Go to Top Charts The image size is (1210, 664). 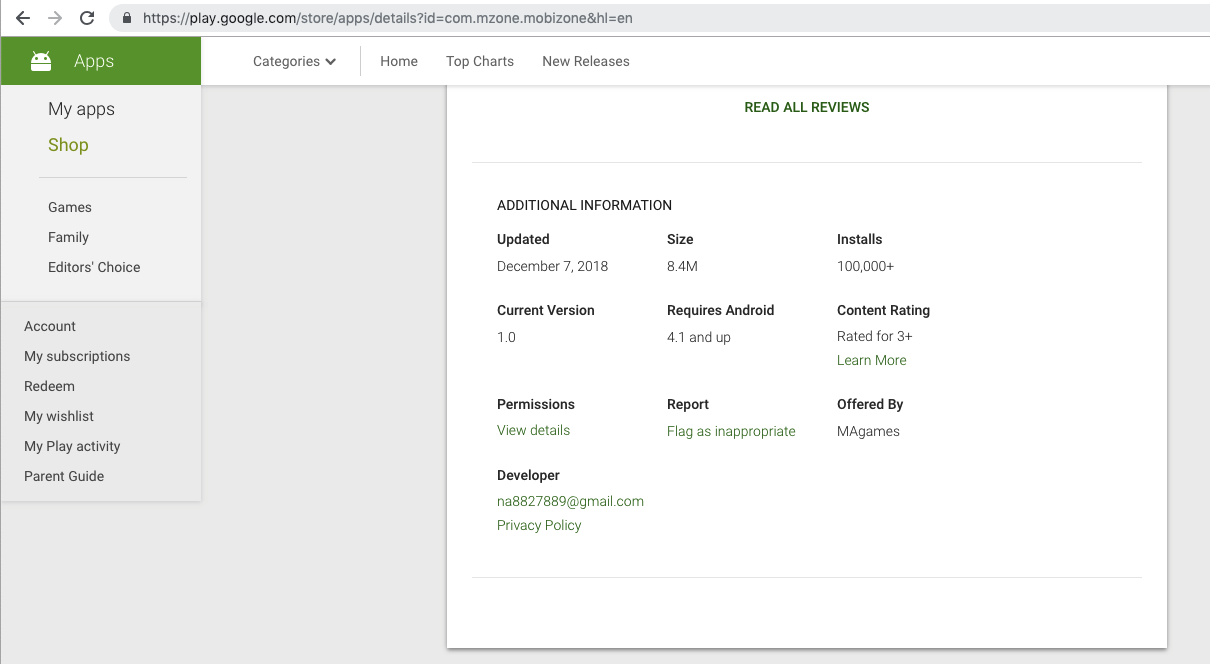click(480, 61)
